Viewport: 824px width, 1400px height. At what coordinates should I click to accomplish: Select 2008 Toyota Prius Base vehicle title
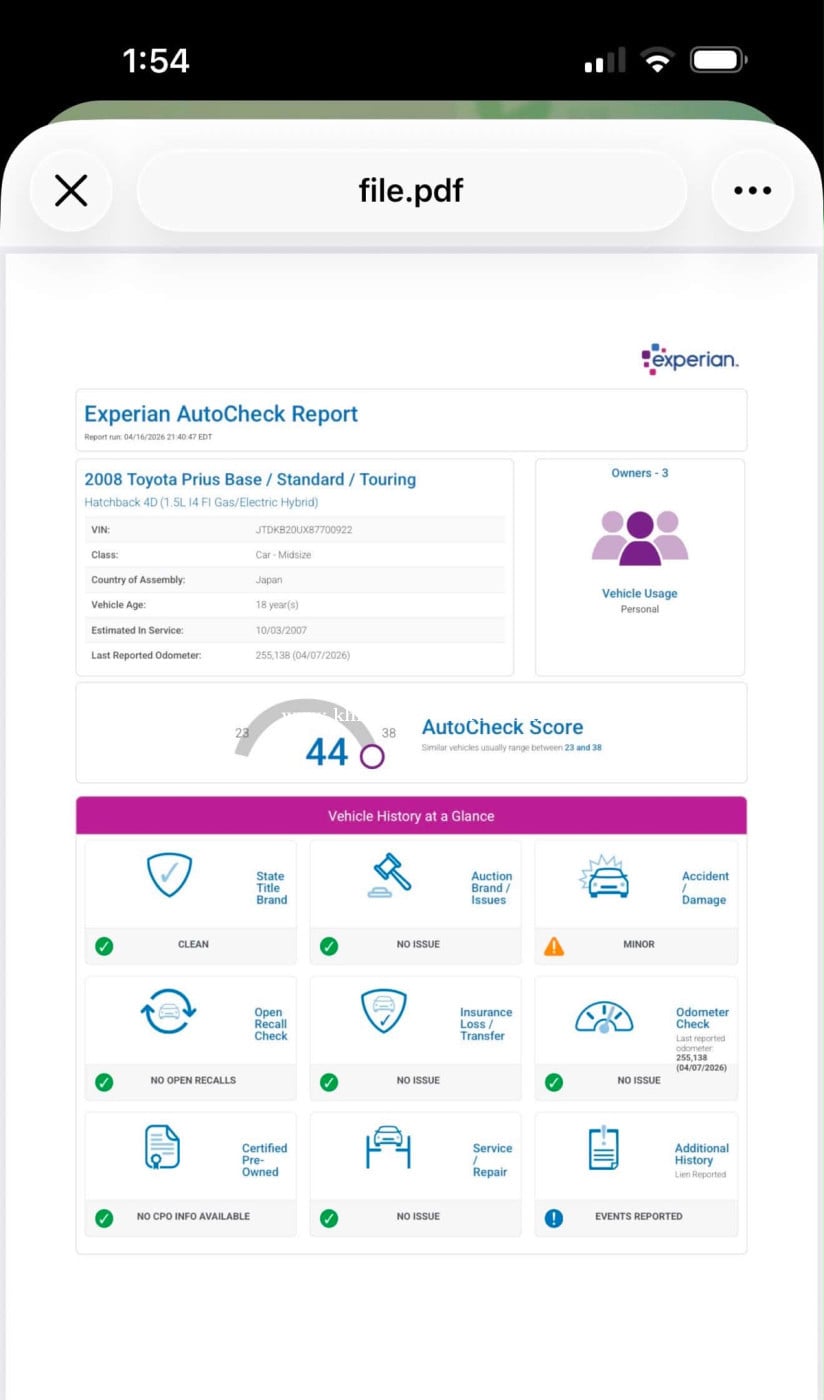pyautogui.click(x=250, y=479)
